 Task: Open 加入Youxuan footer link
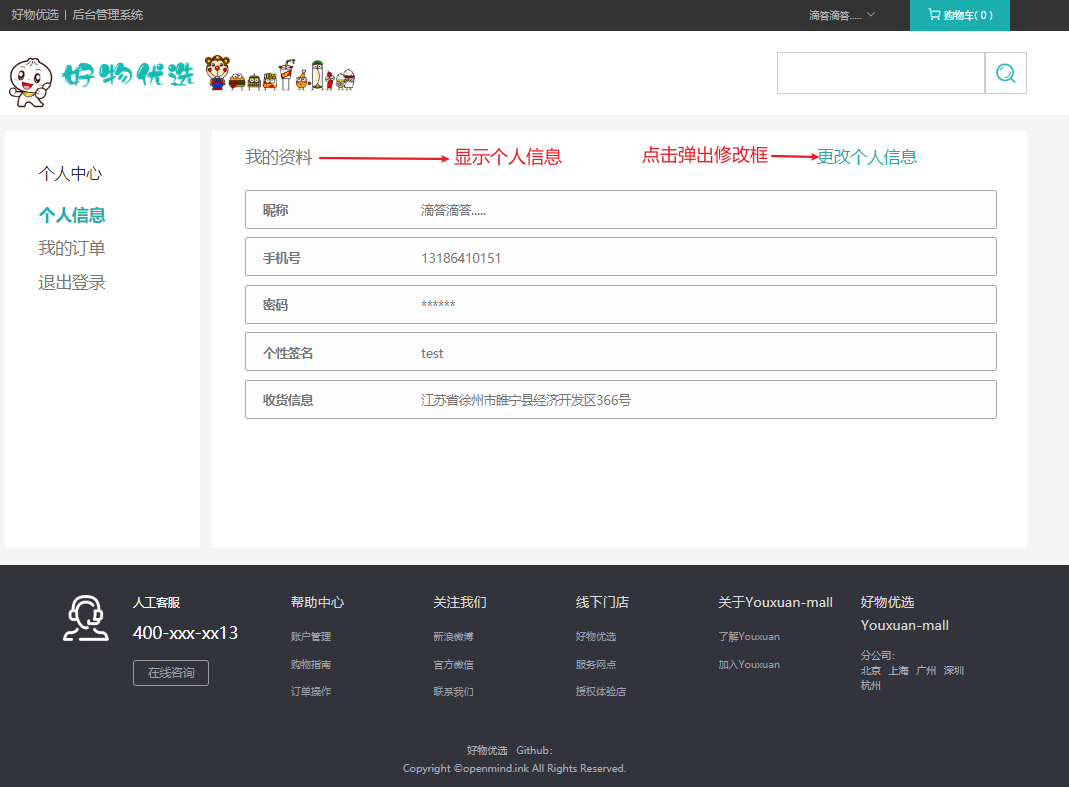coord(749,664)
